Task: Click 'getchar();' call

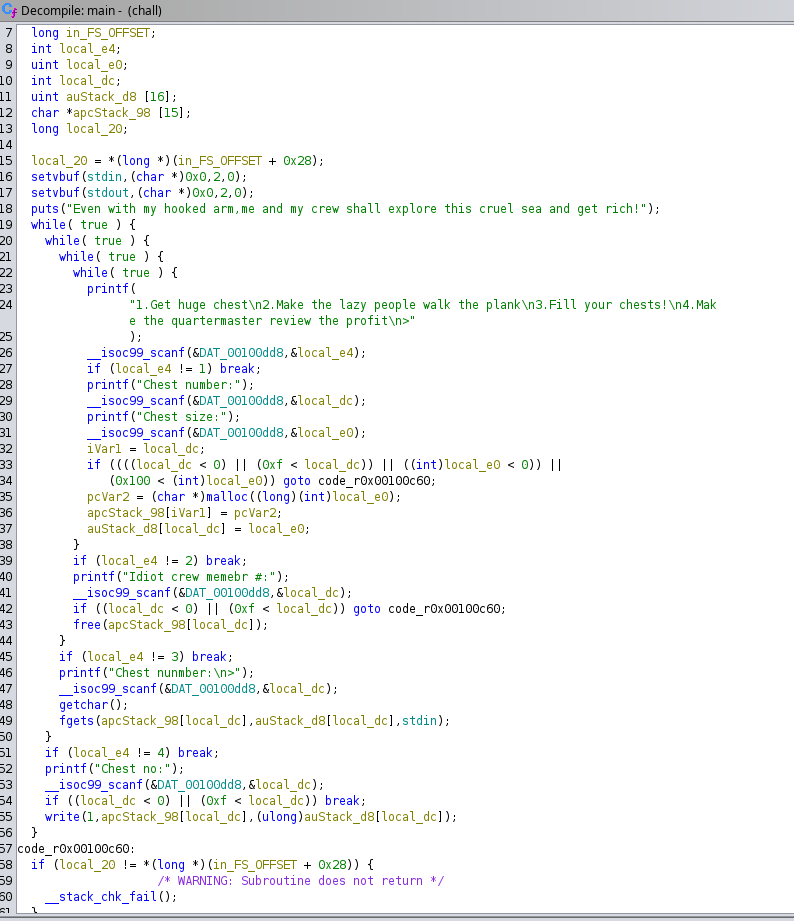Action: [x=93, y=705]
